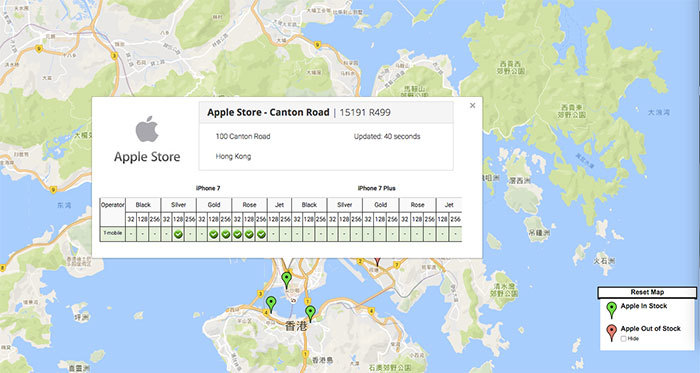
Task: Click the iPhone 7 Gold 256 in-stock checkmark
Action: (x=225, y=234)
